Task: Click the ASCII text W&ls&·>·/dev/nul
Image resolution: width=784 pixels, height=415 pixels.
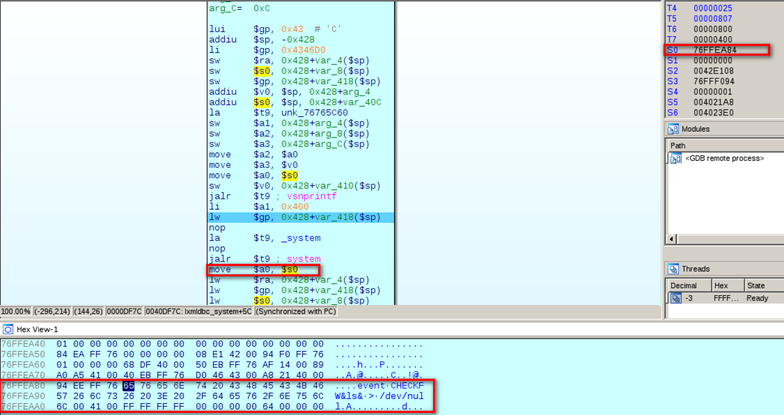Action: [x=380, y=396]
